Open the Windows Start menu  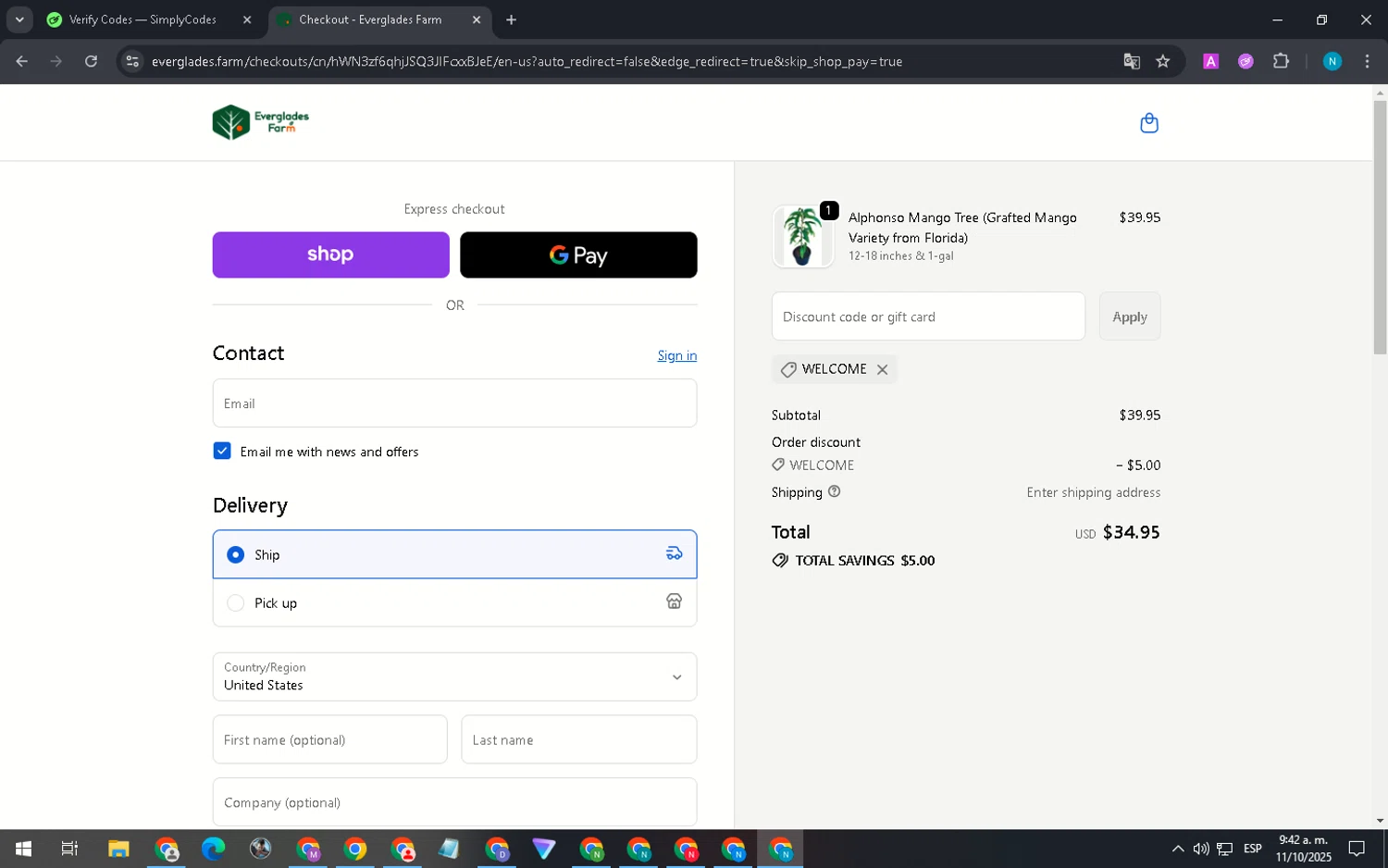(x=23, y=849)
